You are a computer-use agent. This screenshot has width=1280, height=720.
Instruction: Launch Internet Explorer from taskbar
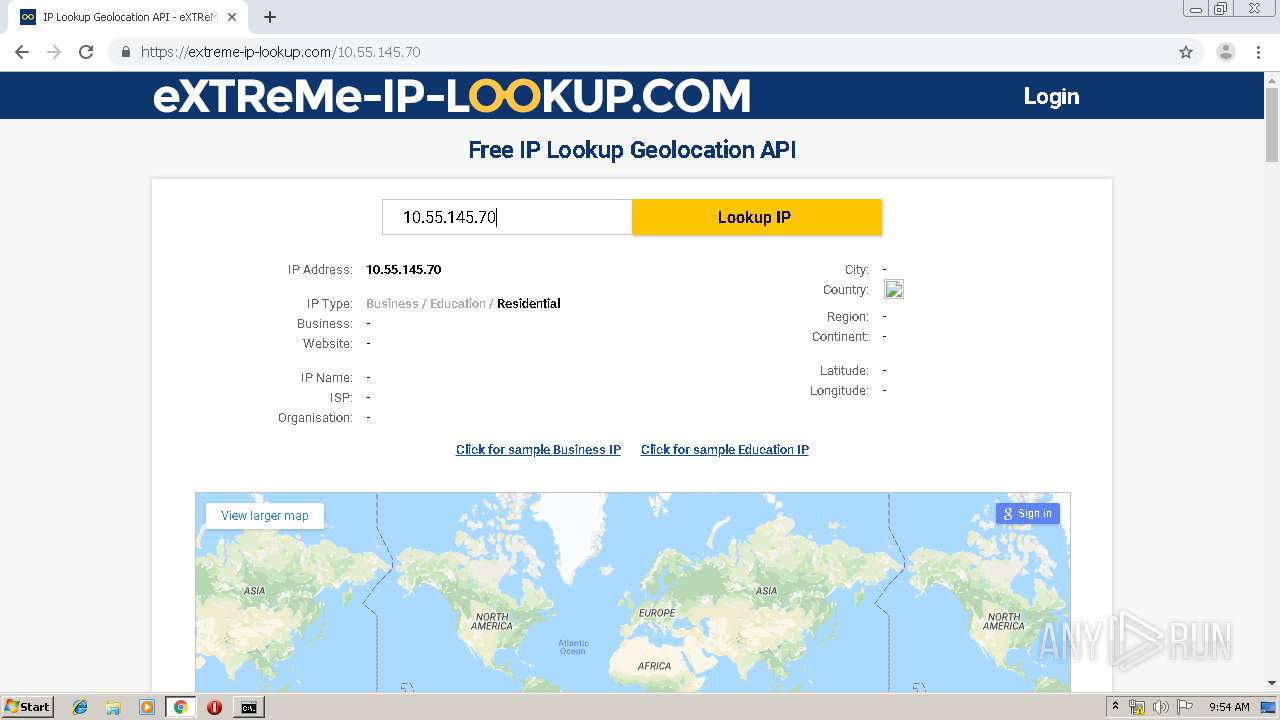pyautogui.click(x=80, y=707)
